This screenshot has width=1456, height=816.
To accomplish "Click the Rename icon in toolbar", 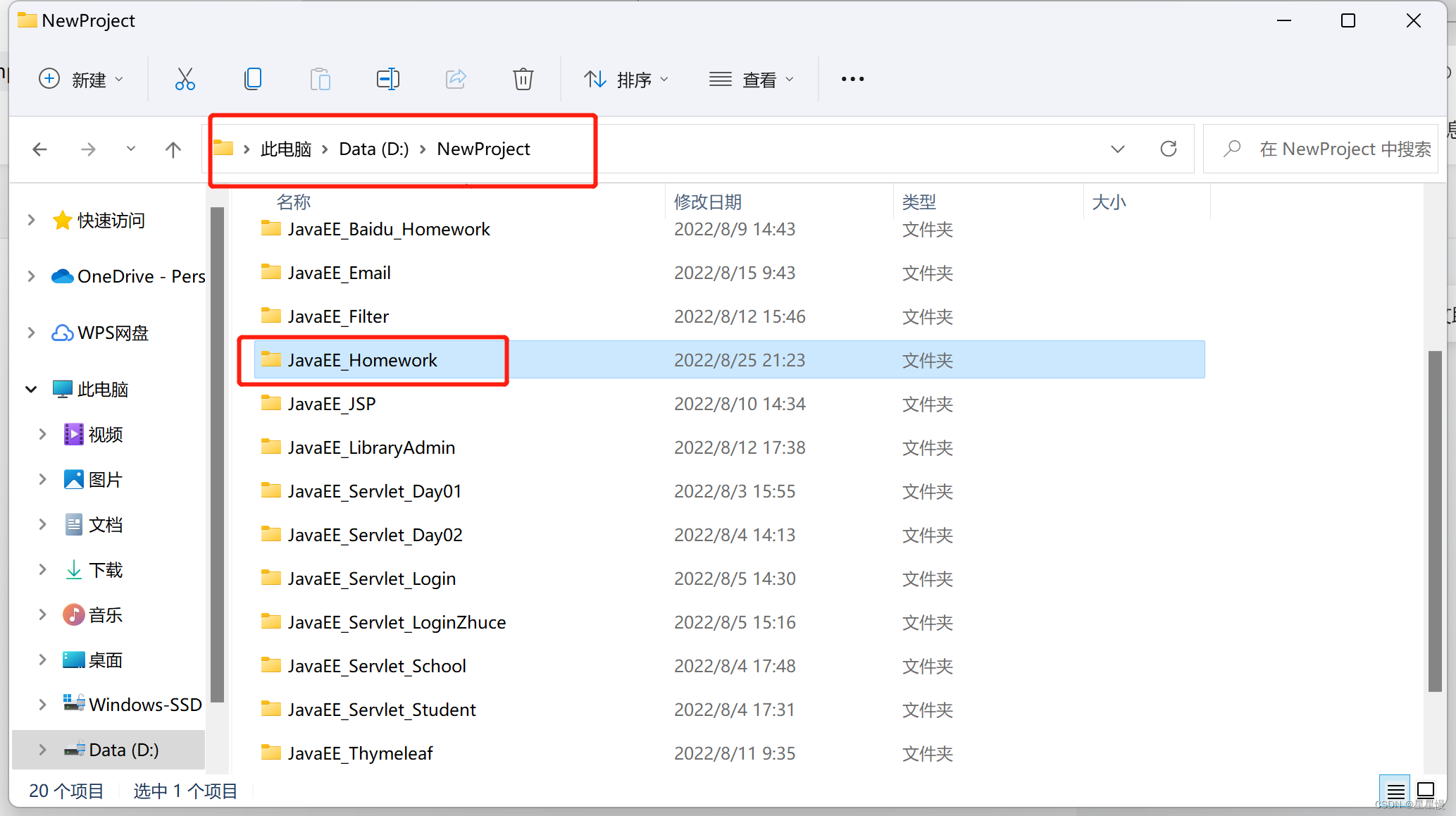I will tap(387, 79).
